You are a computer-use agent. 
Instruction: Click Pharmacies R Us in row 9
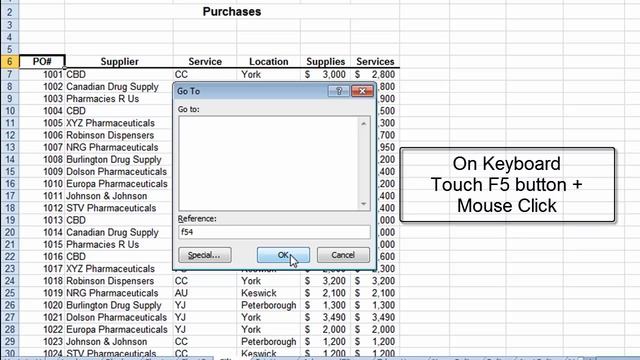click(102, 99)
